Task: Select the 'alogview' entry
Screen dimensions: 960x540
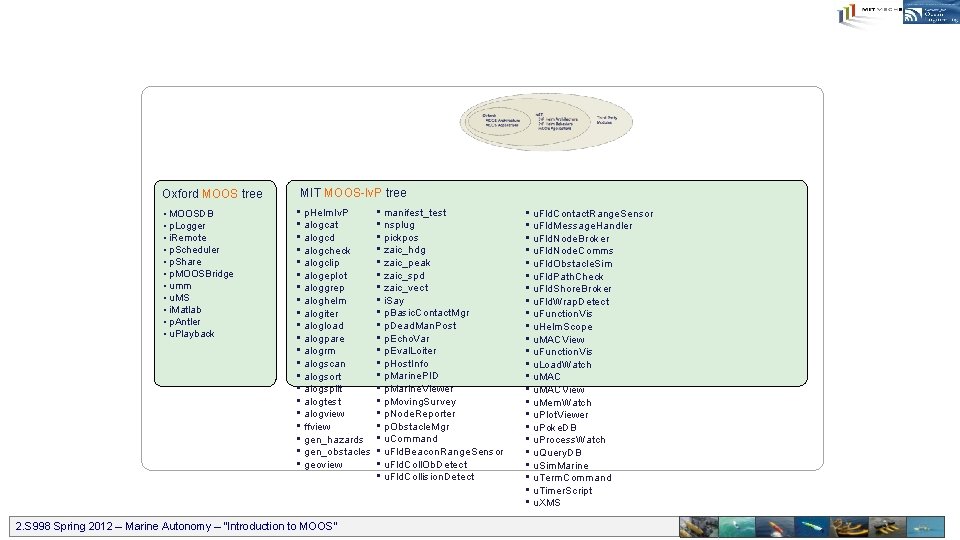Action: (x=324, y=414)
